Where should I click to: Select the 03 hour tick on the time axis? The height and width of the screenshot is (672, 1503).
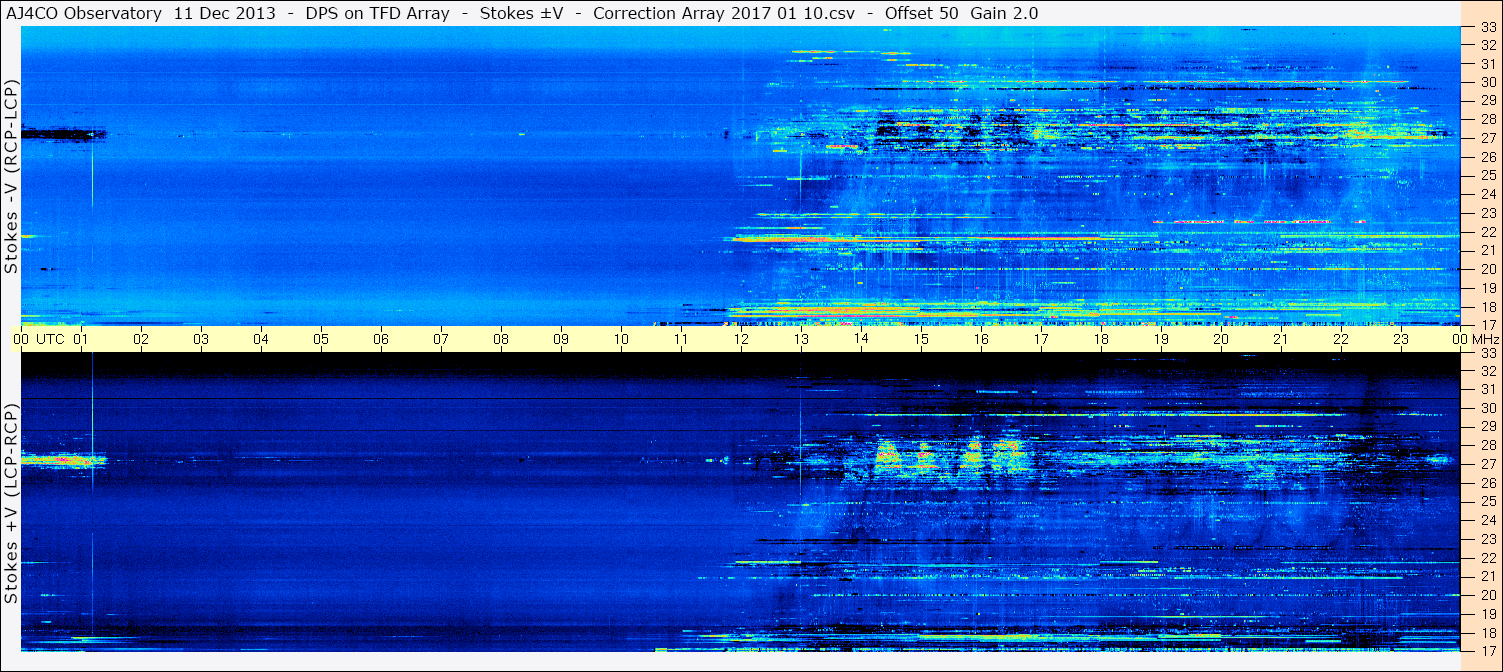tap(201, 339)
